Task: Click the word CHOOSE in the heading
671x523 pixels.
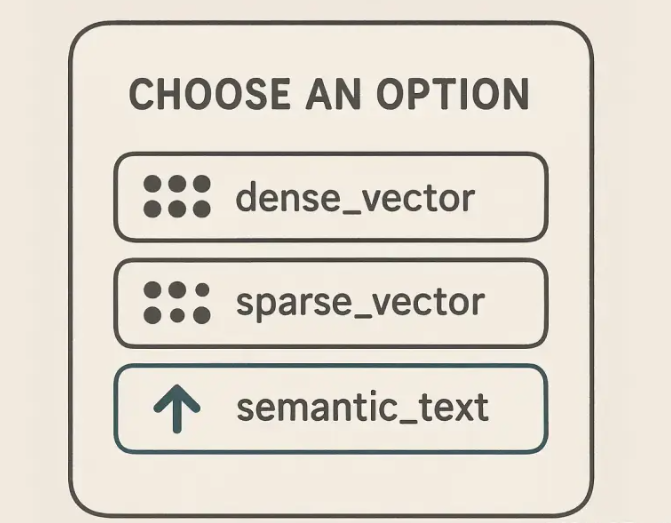Action: point(210,94)
